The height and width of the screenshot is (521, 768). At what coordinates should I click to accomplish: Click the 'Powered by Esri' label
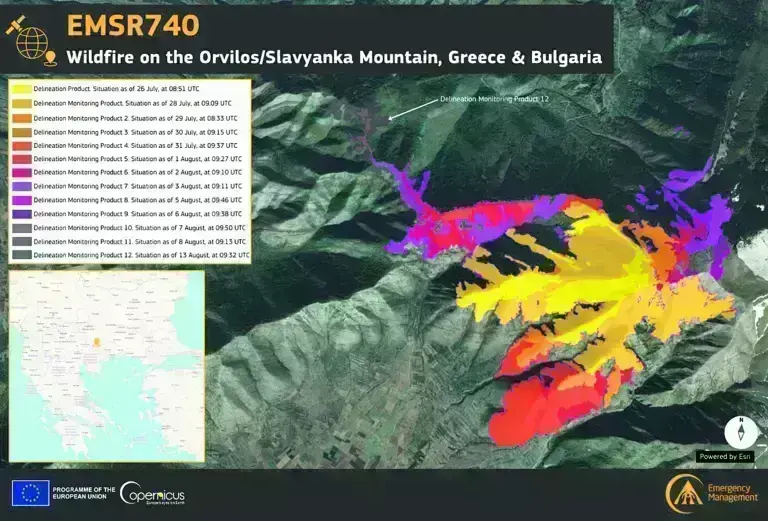pos(725,456)
